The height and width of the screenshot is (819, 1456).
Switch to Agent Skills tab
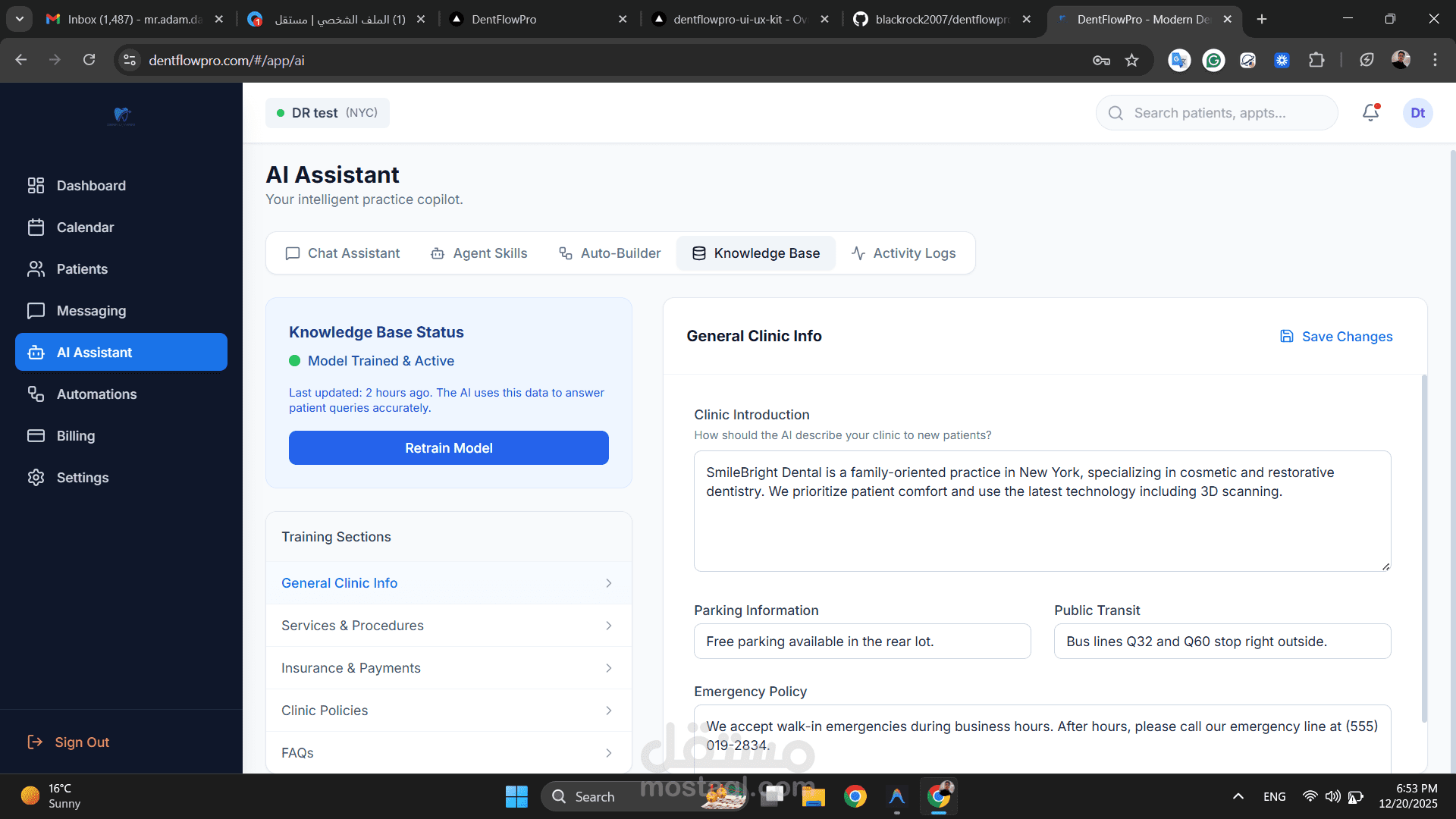pyautogui.click(x=479, y=253)
